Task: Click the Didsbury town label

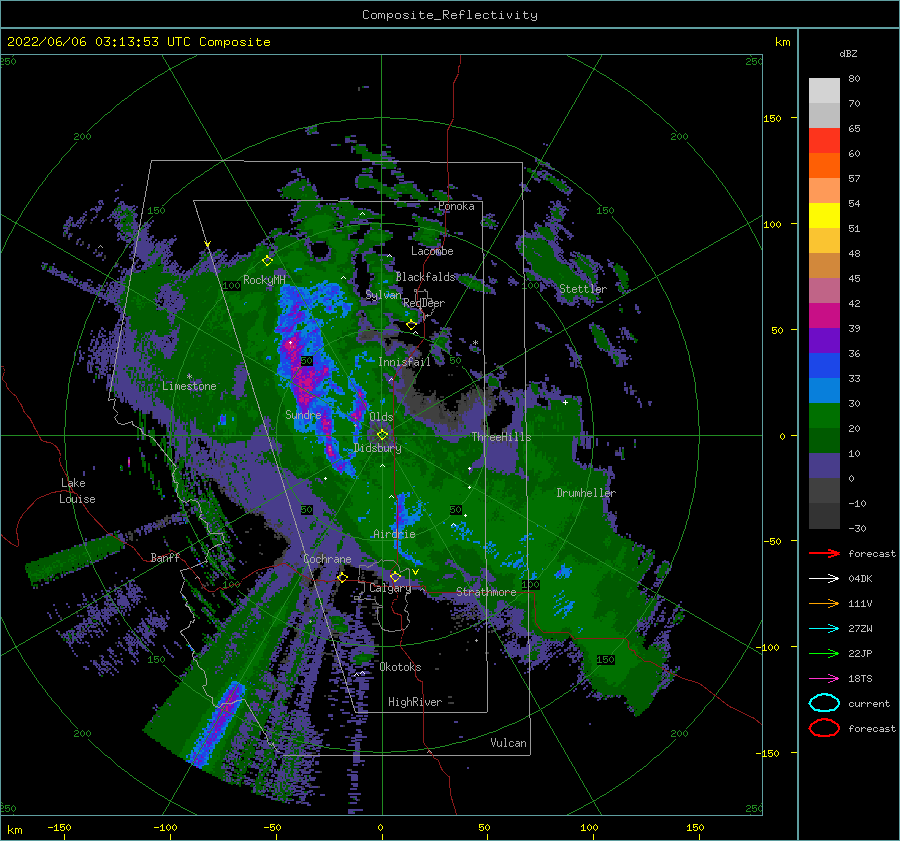Action: pos(378,448)
